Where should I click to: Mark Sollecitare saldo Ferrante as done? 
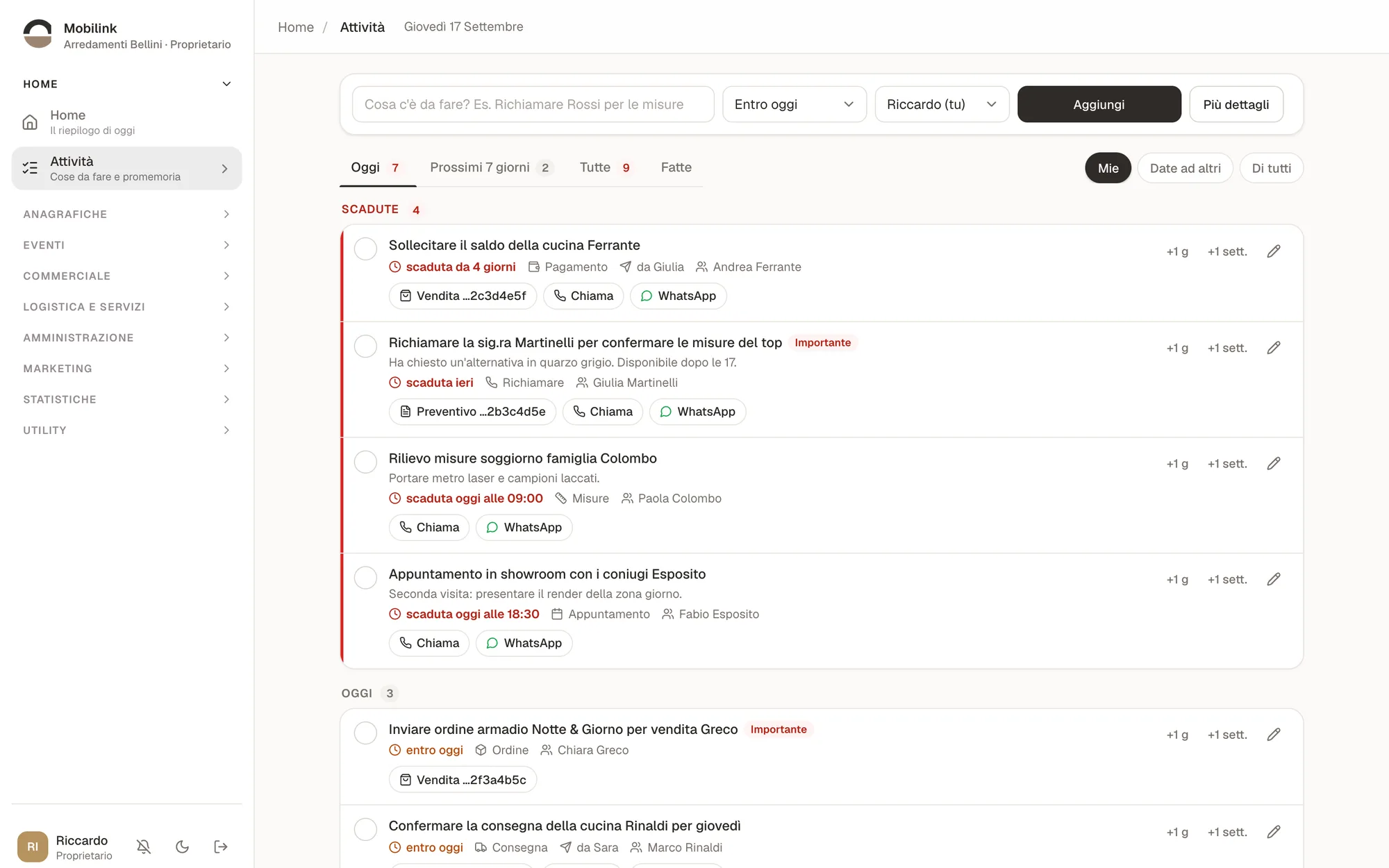365,249
